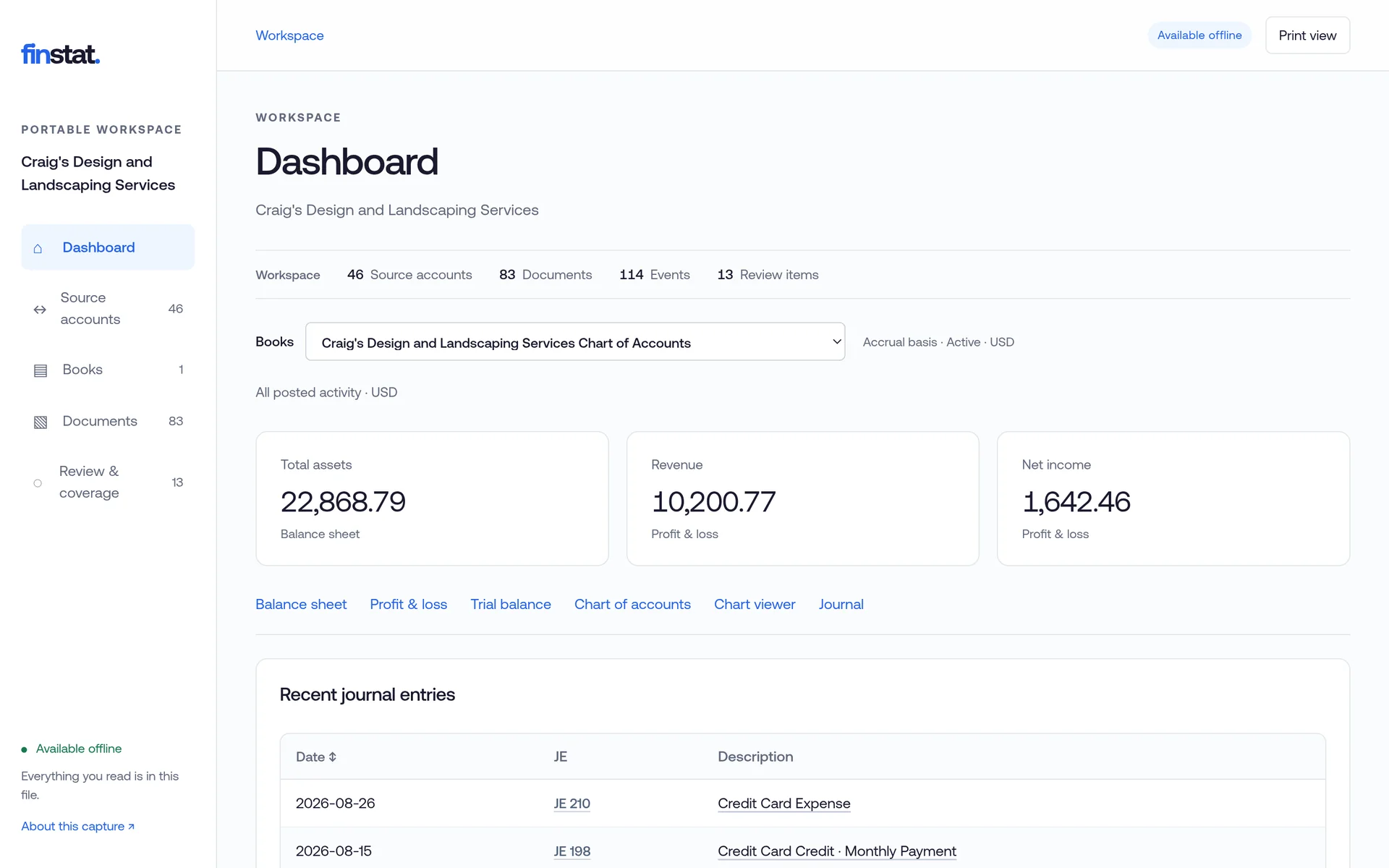Click the 2026-08-26 date cell
1389x868 pixels.
[336, 804]
